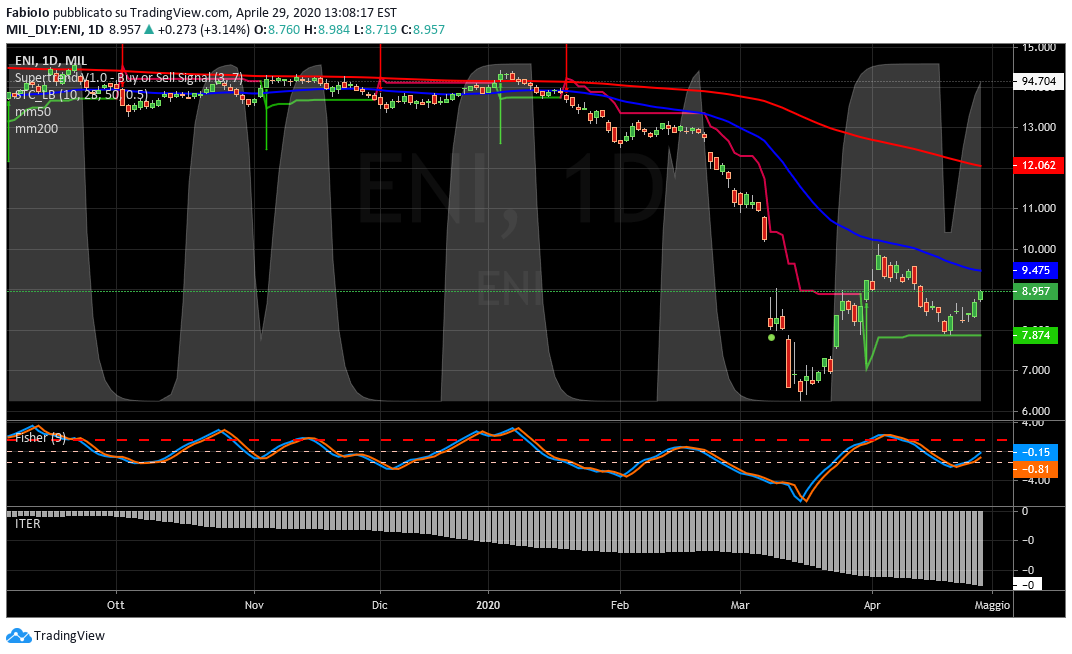1072x654 pixels.
Task: Click the green up-arrow beside price 8.957
Action: [x=149, y=30]
